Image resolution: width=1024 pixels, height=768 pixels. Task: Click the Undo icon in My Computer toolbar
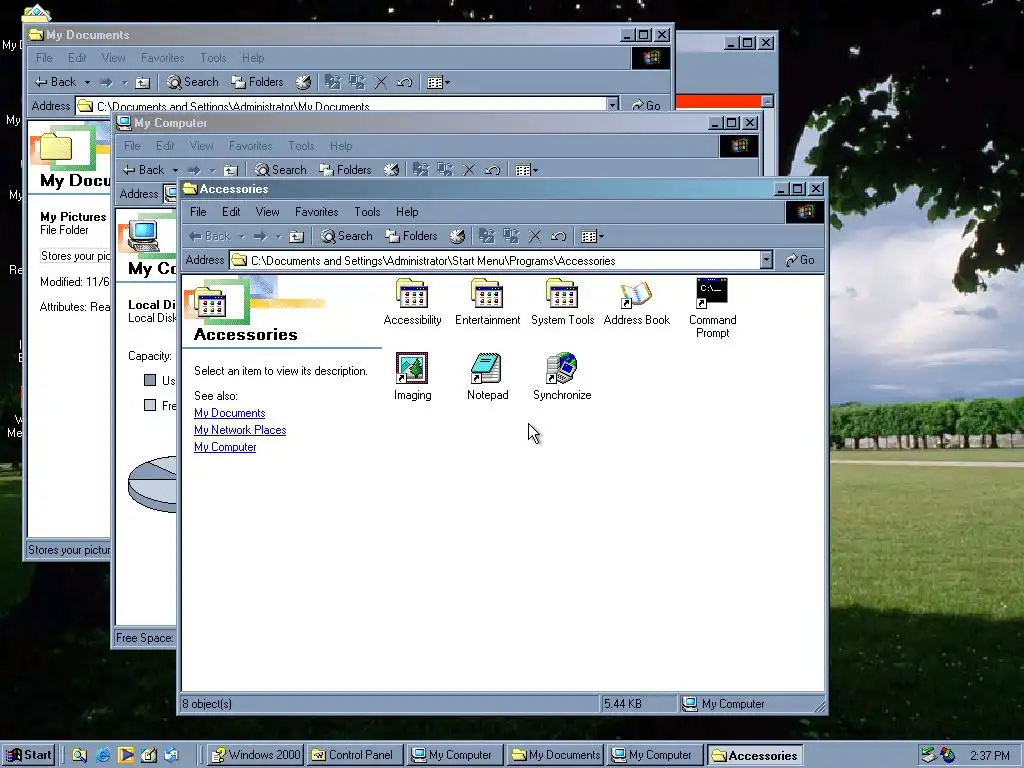coord(492,170)
